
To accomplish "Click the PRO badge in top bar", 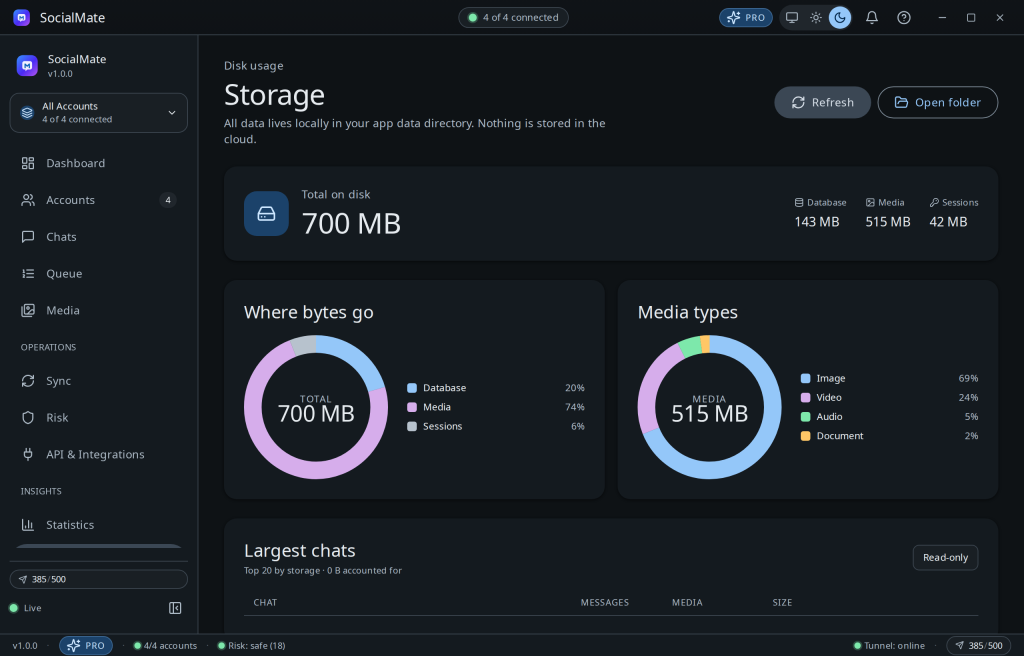I will click(746, 18).
